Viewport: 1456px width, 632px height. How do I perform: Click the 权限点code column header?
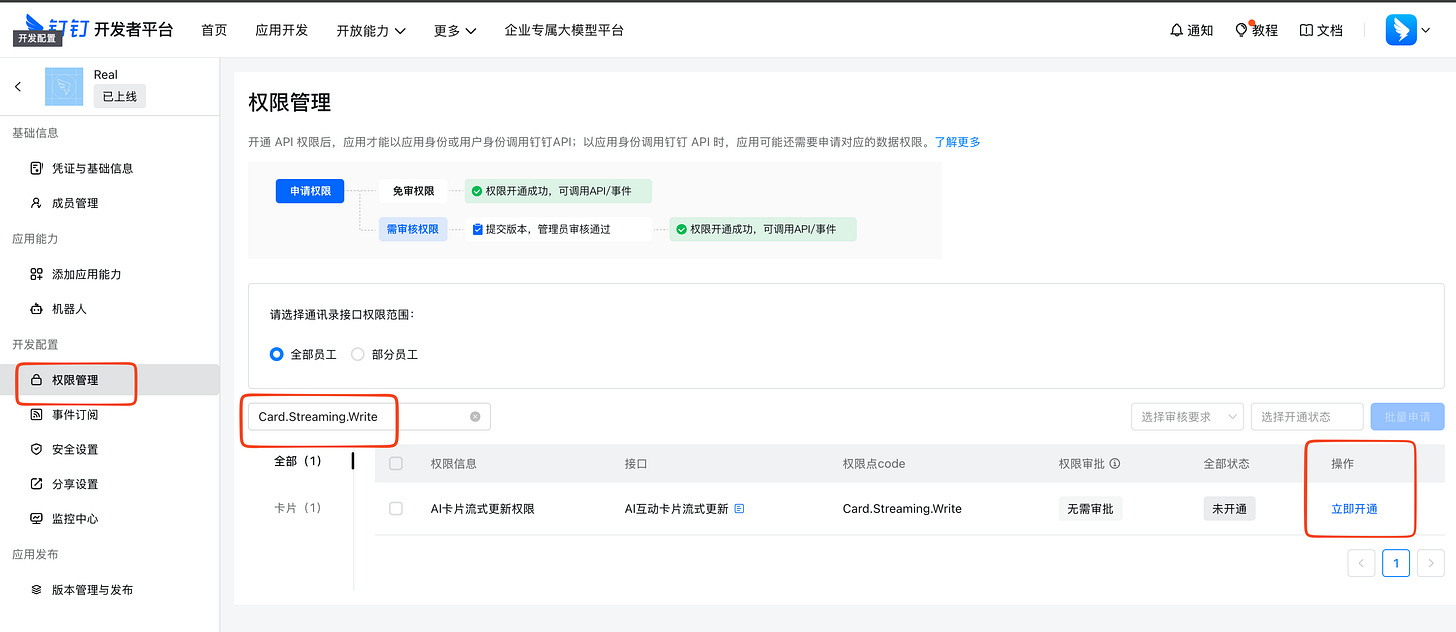[874, 464]
